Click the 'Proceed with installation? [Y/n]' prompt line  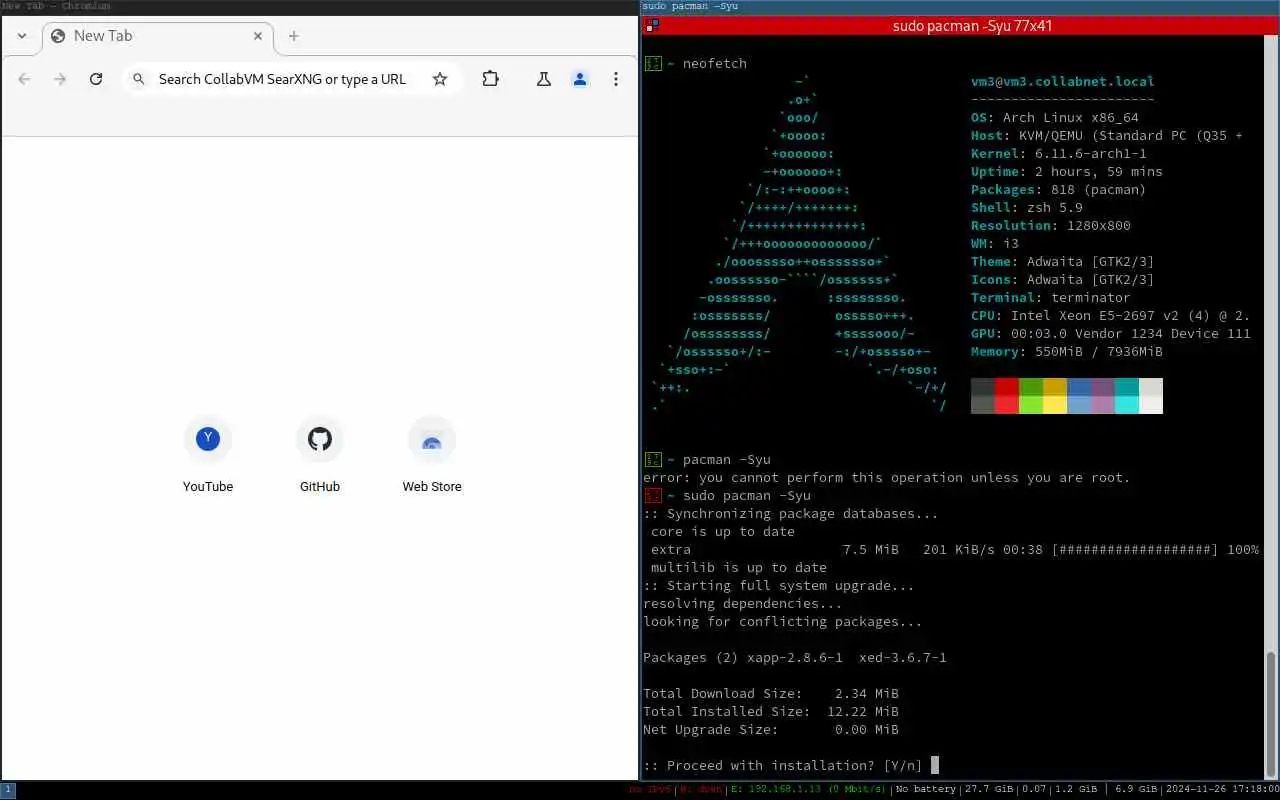pos(783,766)
